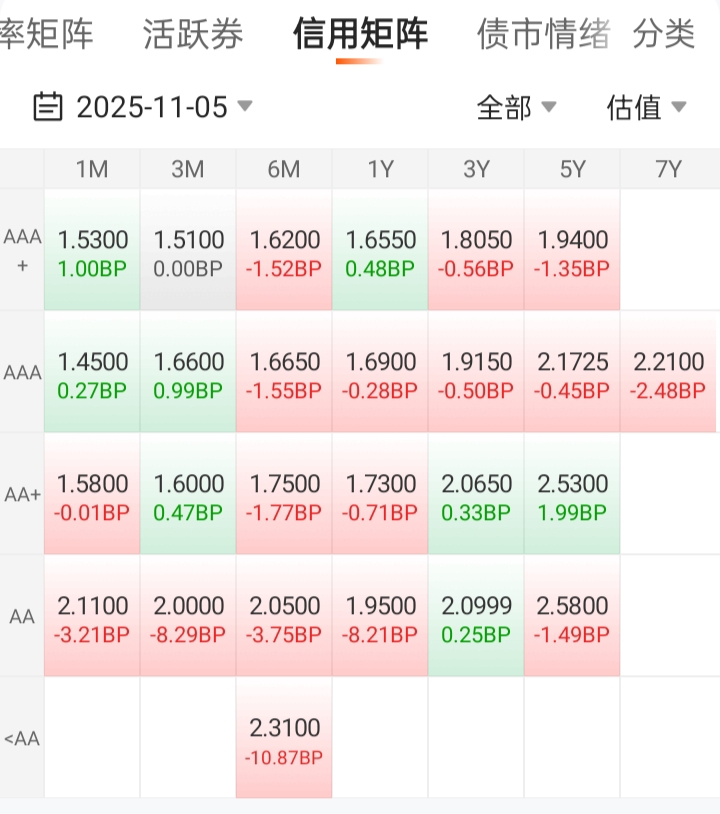Select the 信用矩阵 tab
Viewport: 720px width, 814px height.
point(360,35)
